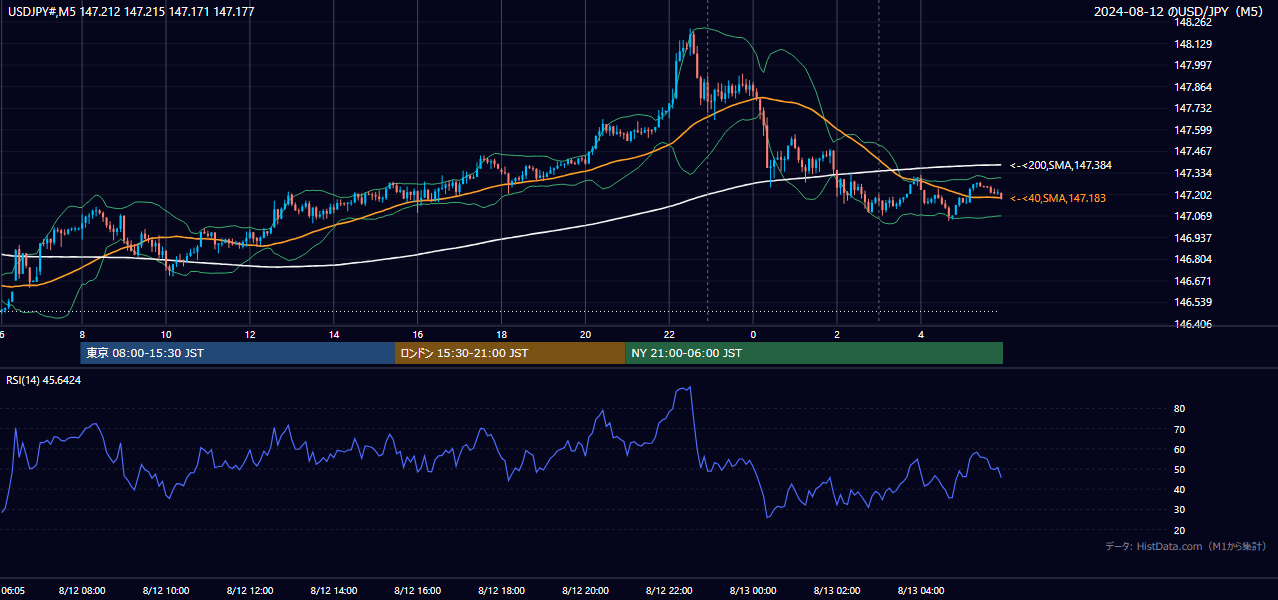Click the 8/13 02:00 date label
This screenshot has height=600, width=1278.
pos(837,590)
